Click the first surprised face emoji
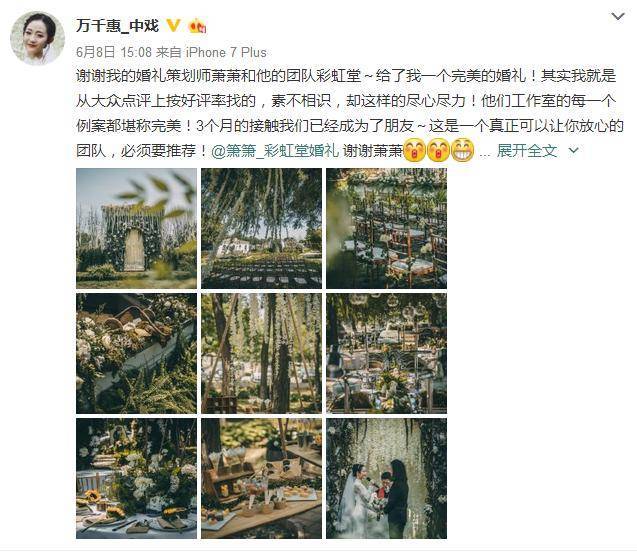 coord(414,150)
